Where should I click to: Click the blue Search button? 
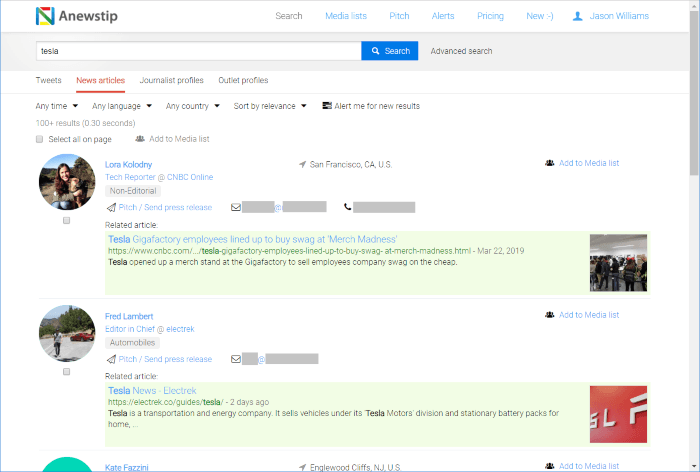tap(390, 51)
